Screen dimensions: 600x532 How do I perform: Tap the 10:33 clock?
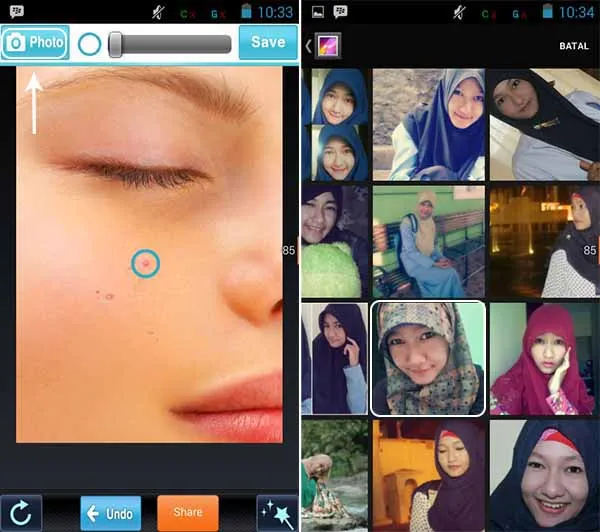275,12
